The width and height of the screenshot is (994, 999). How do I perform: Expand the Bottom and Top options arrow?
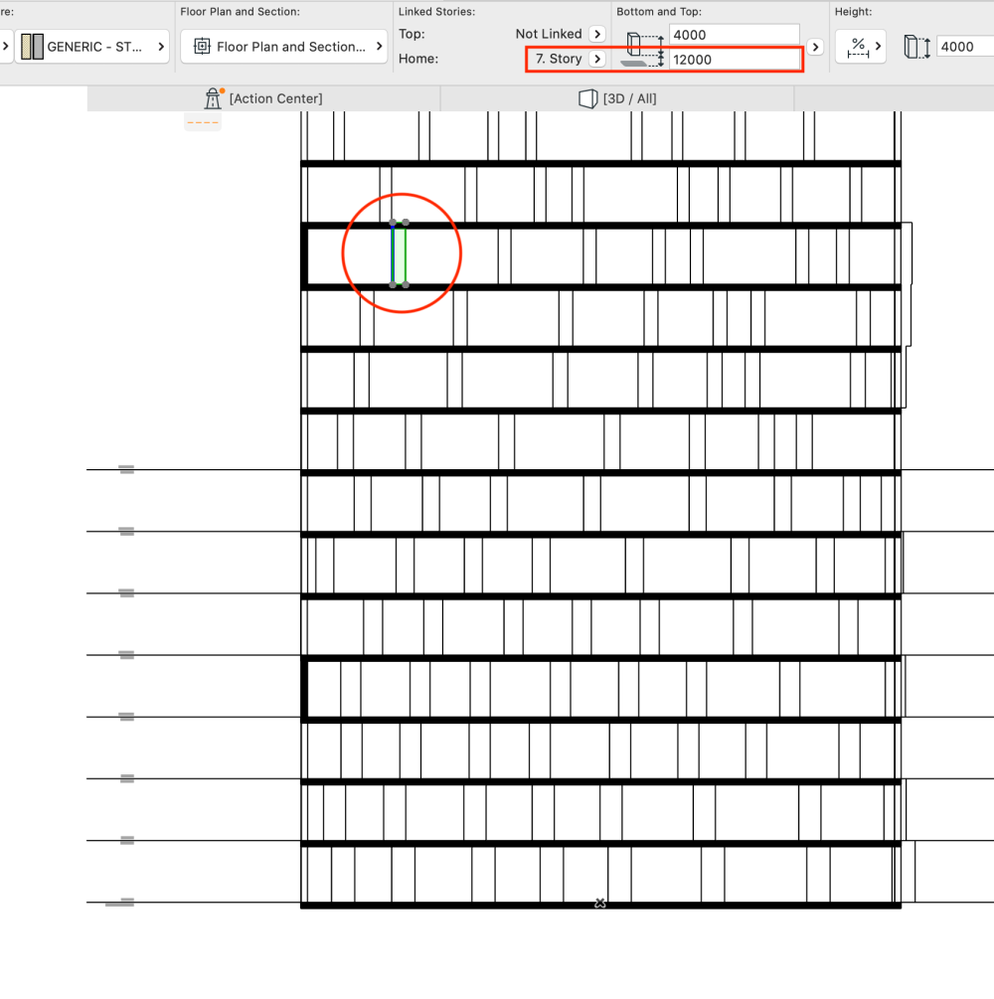[x=815, y=47]
